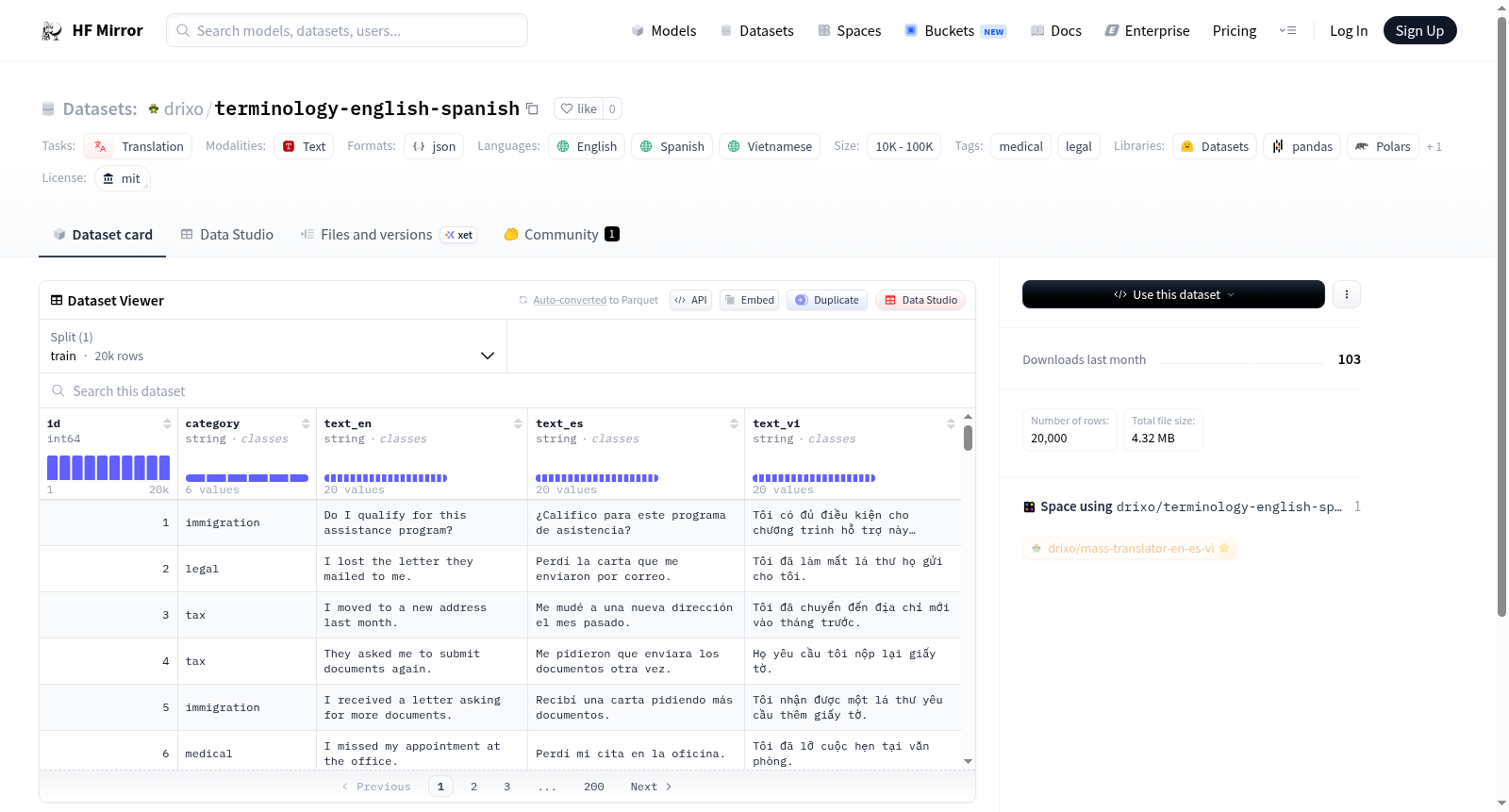
Task: Click the Translation task tag
Action: coord(138,146)
